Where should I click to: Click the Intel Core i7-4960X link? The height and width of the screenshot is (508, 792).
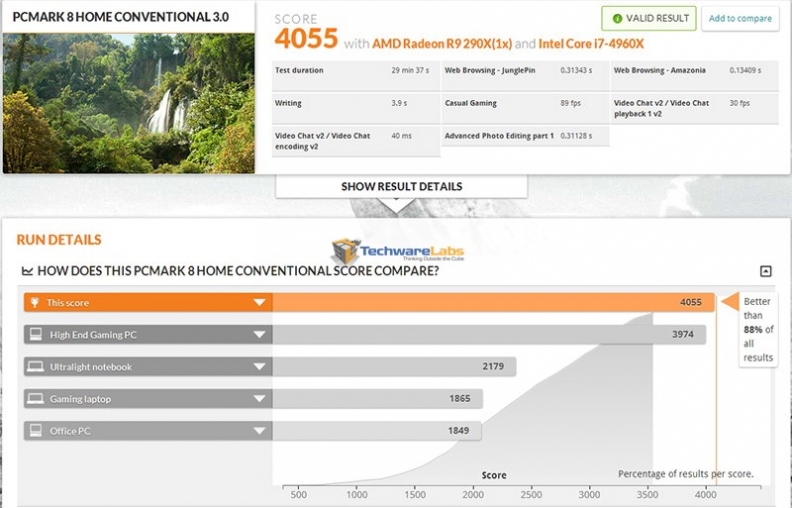(x=591, y=44)
